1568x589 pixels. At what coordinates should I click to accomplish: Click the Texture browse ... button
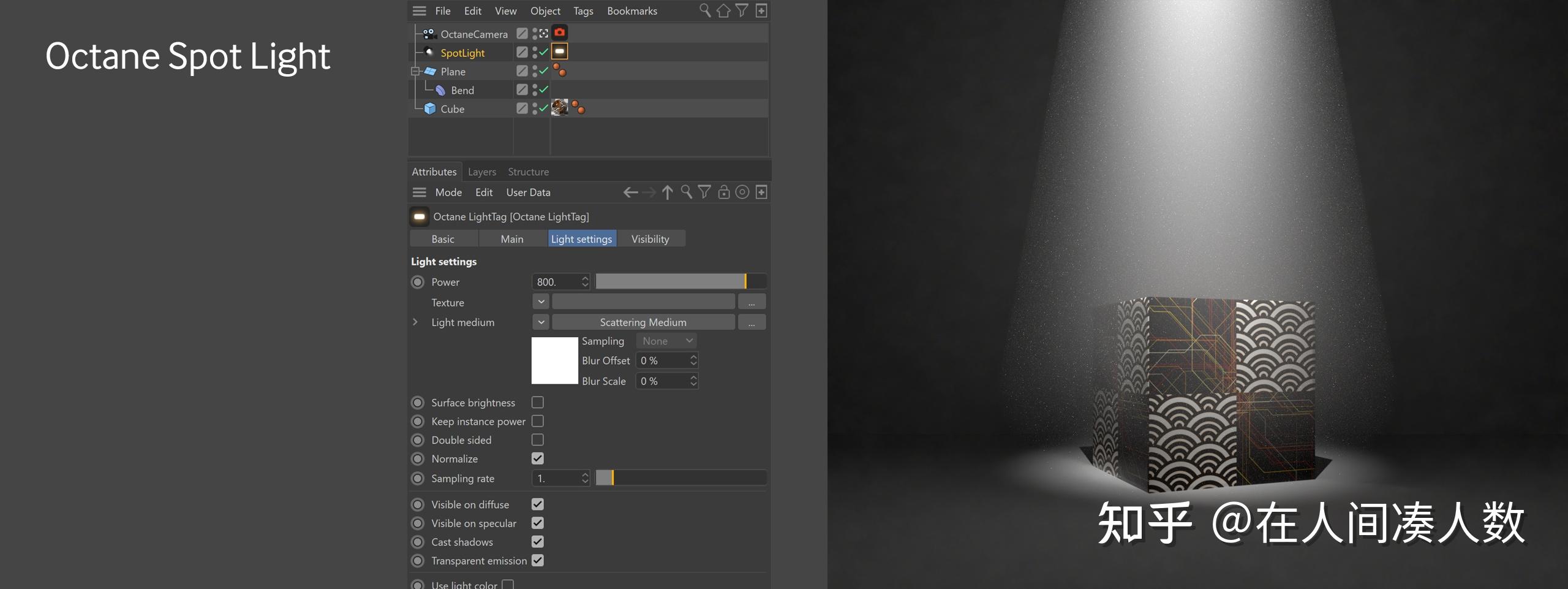752,302
